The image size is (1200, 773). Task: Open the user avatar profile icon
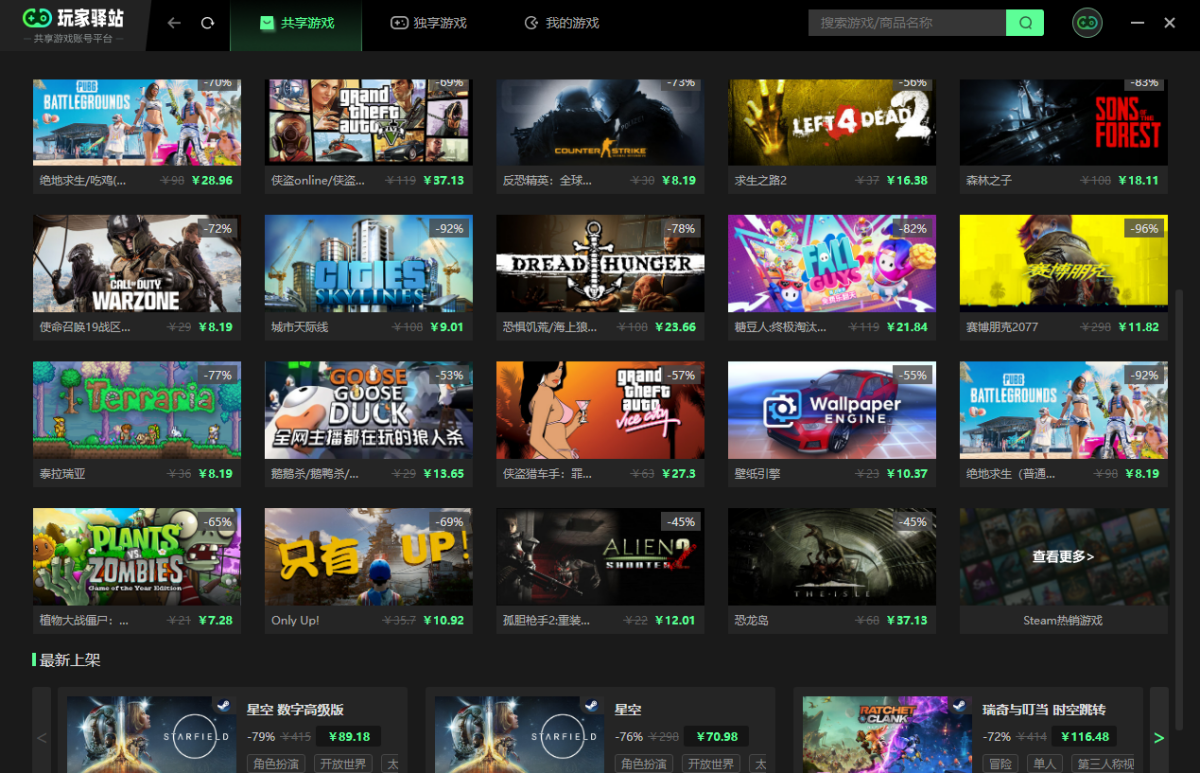(x=1087, y=22)
